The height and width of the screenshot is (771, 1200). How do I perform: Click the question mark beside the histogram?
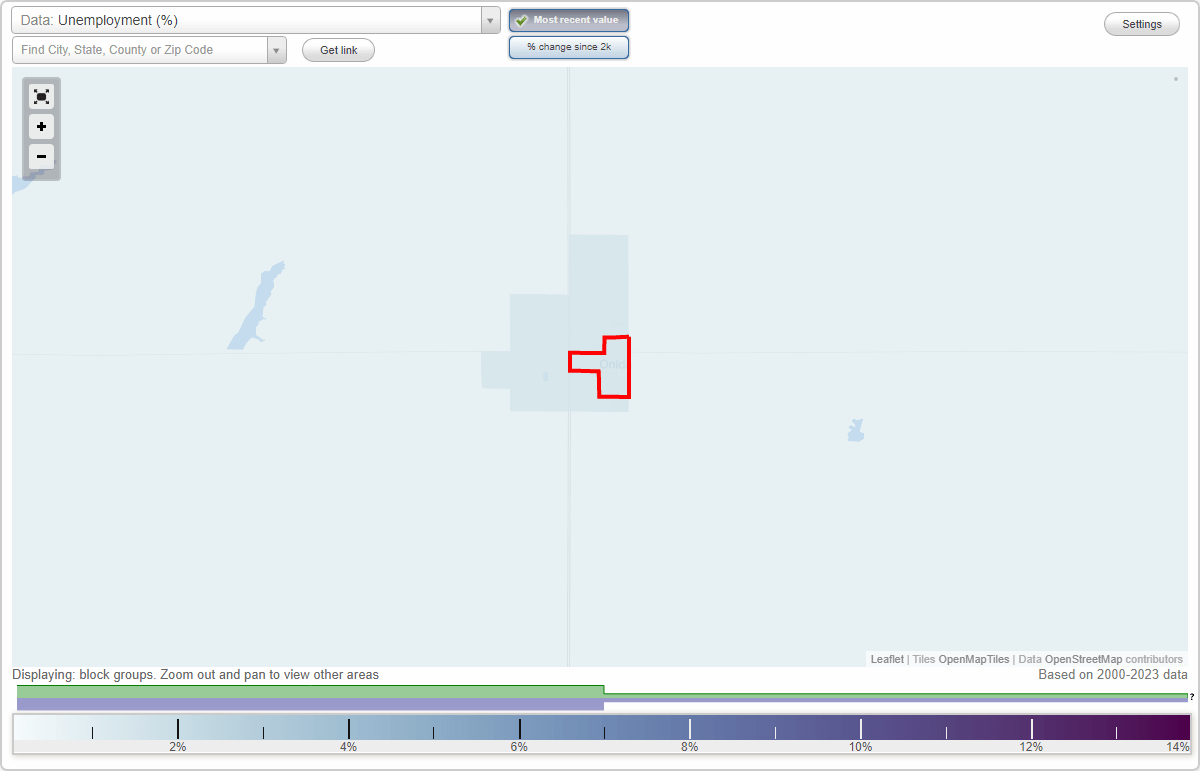pos(1192,696)
